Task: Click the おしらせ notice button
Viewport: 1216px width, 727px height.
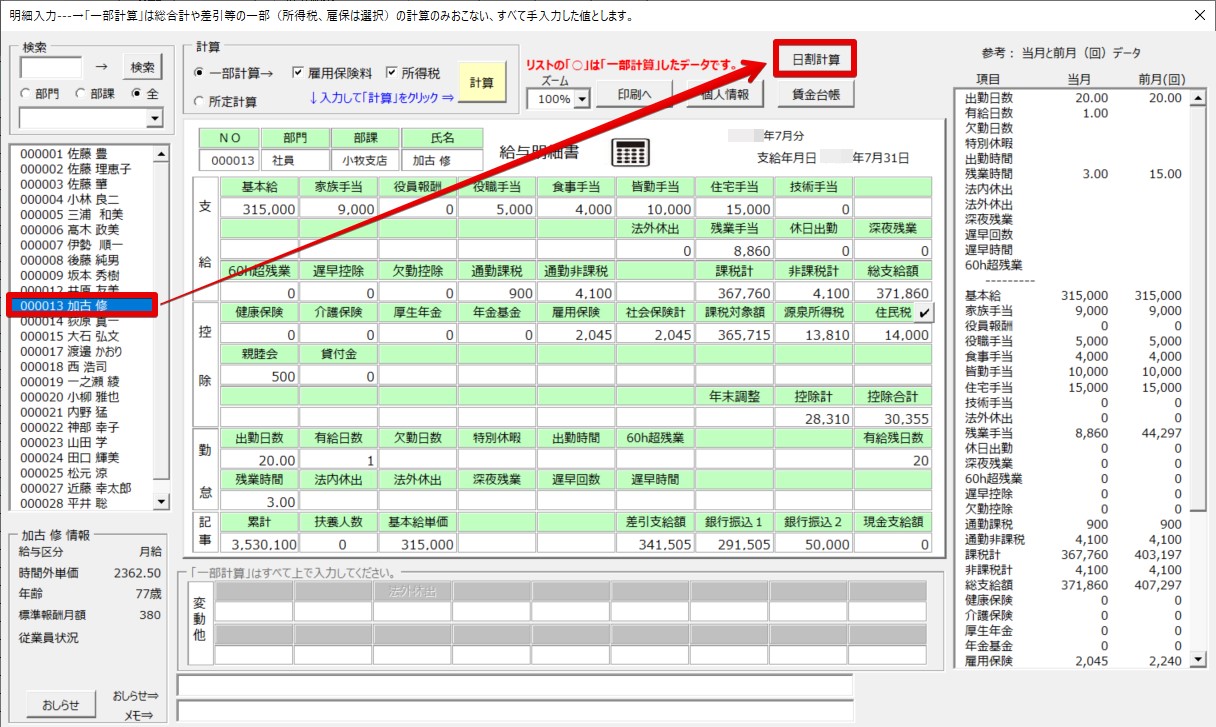Action: (60, 704)
